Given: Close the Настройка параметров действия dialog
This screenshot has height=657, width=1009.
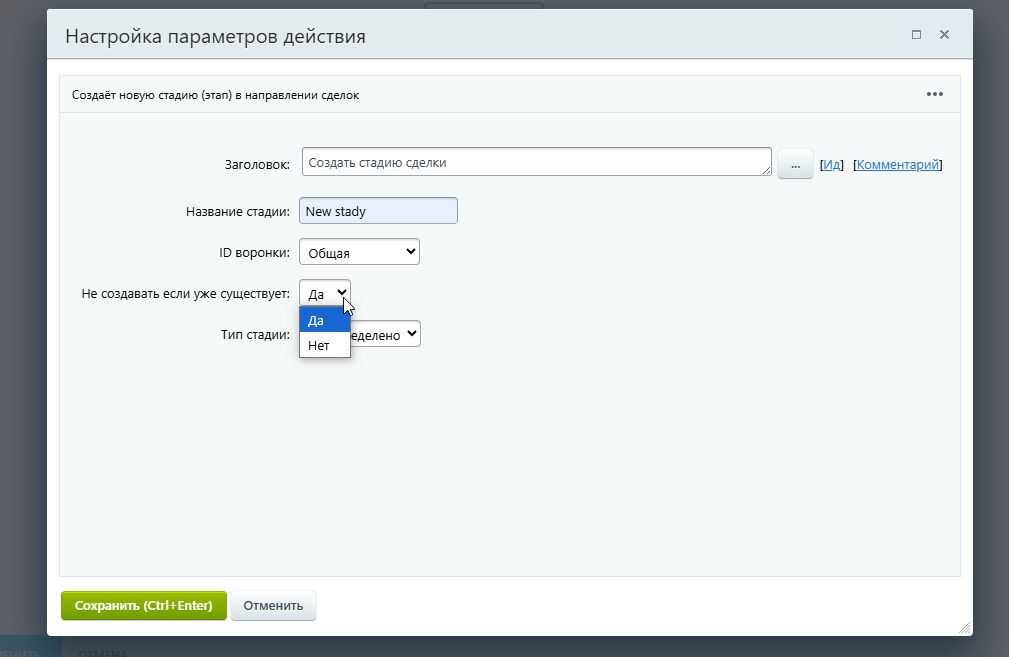Looking at the screenshot, I should point(944,34).
